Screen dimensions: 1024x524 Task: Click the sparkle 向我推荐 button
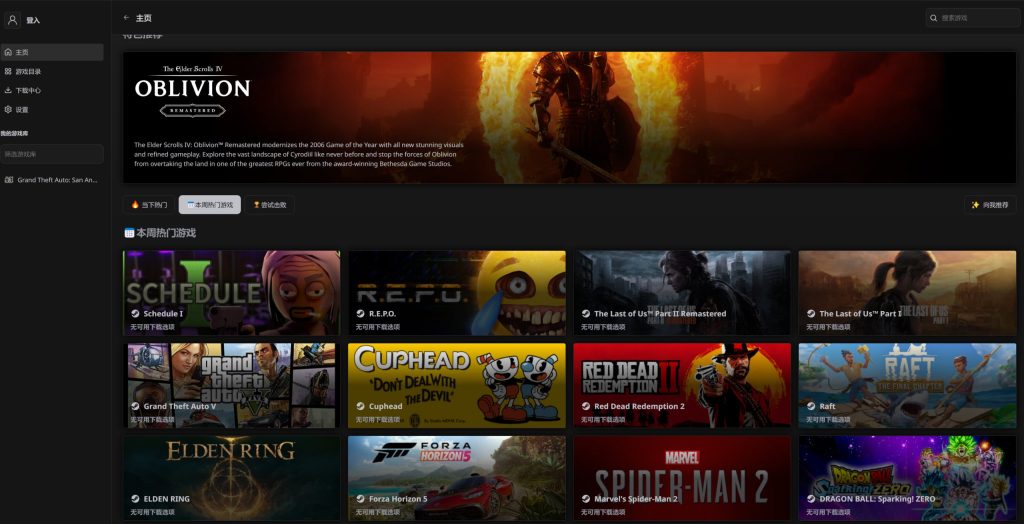point(990,205)
